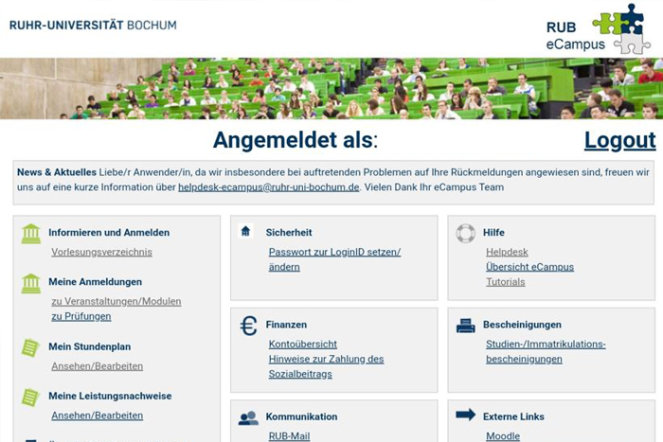This screenshot has width=663, height=442.
Task: View the Kontoübersicht link
Action: (303, 343)
